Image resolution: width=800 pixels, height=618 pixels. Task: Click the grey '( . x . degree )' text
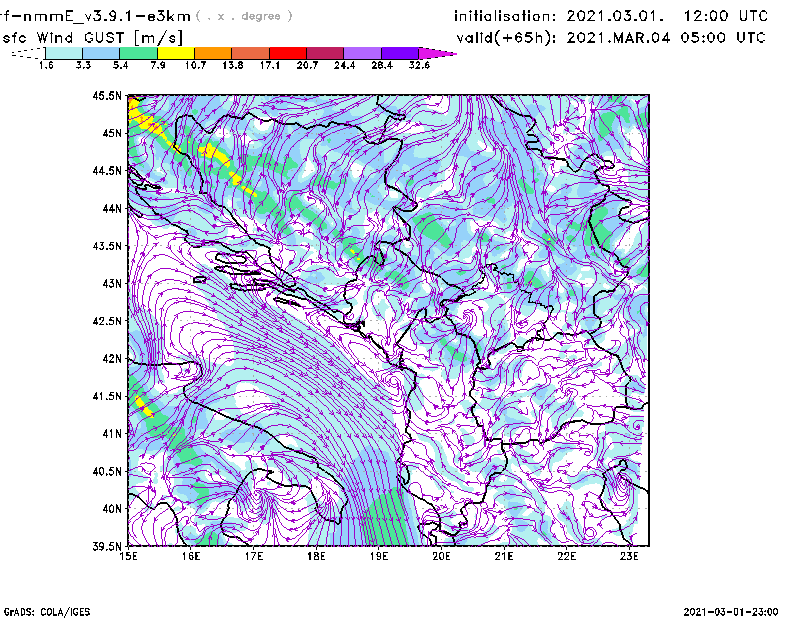[244, 16]
